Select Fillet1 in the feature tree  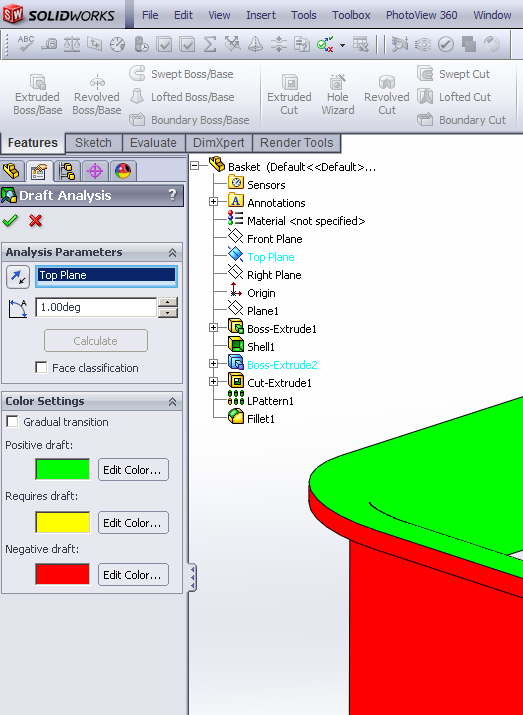point(251,418)
